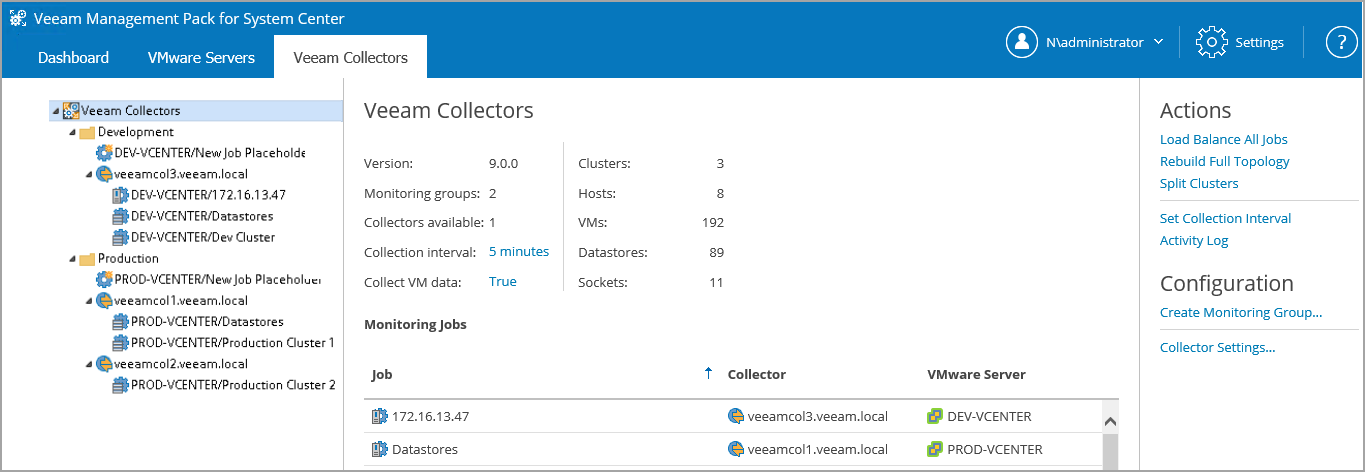The height and width of the screenshot is (472, 1365).
Task: Click the Settings gear icon
Action: pos(1211,42)
